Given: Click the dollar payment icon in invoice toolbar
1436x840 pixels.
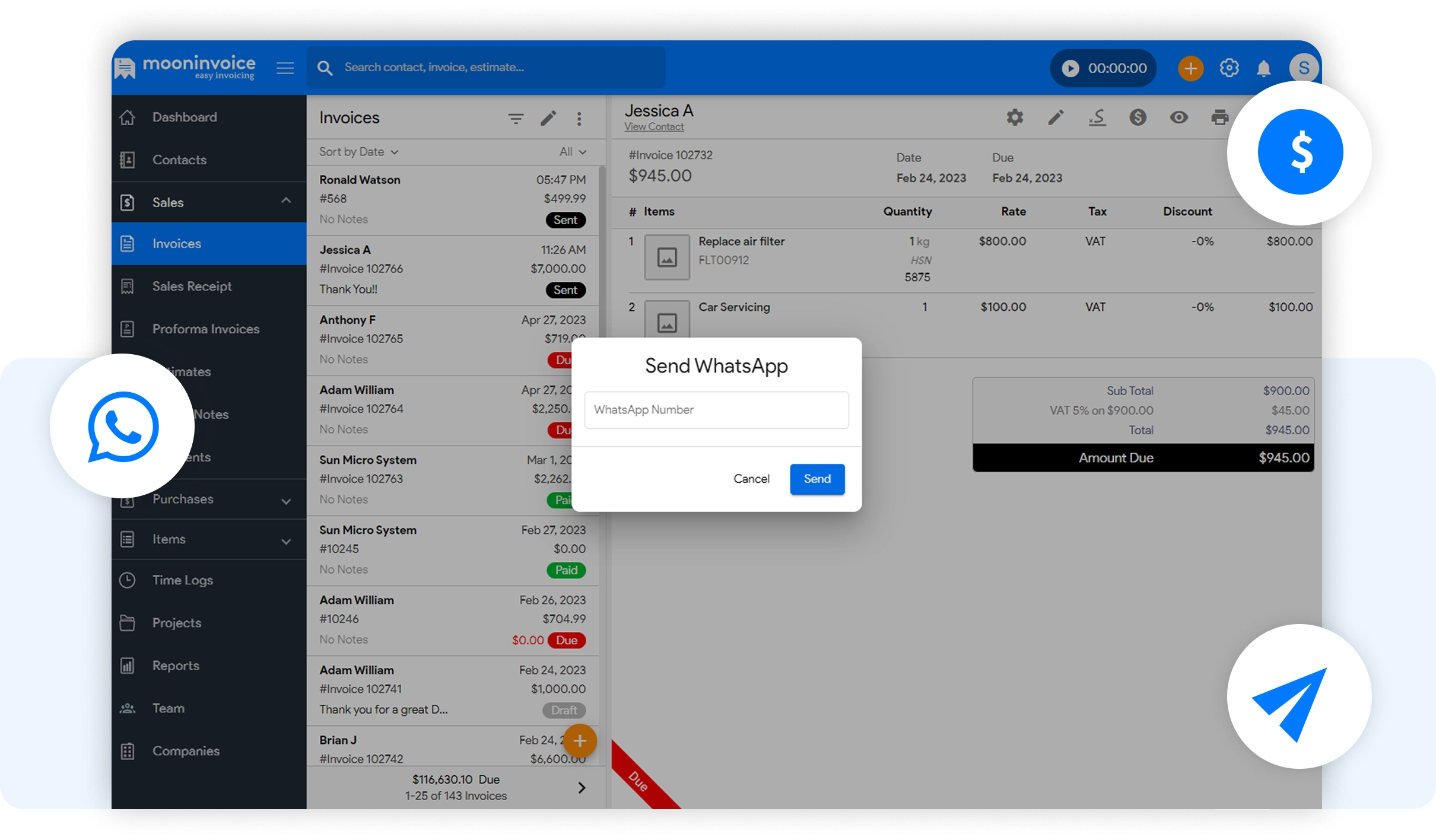Looking at the screenshot, I should pos(1138,117).
